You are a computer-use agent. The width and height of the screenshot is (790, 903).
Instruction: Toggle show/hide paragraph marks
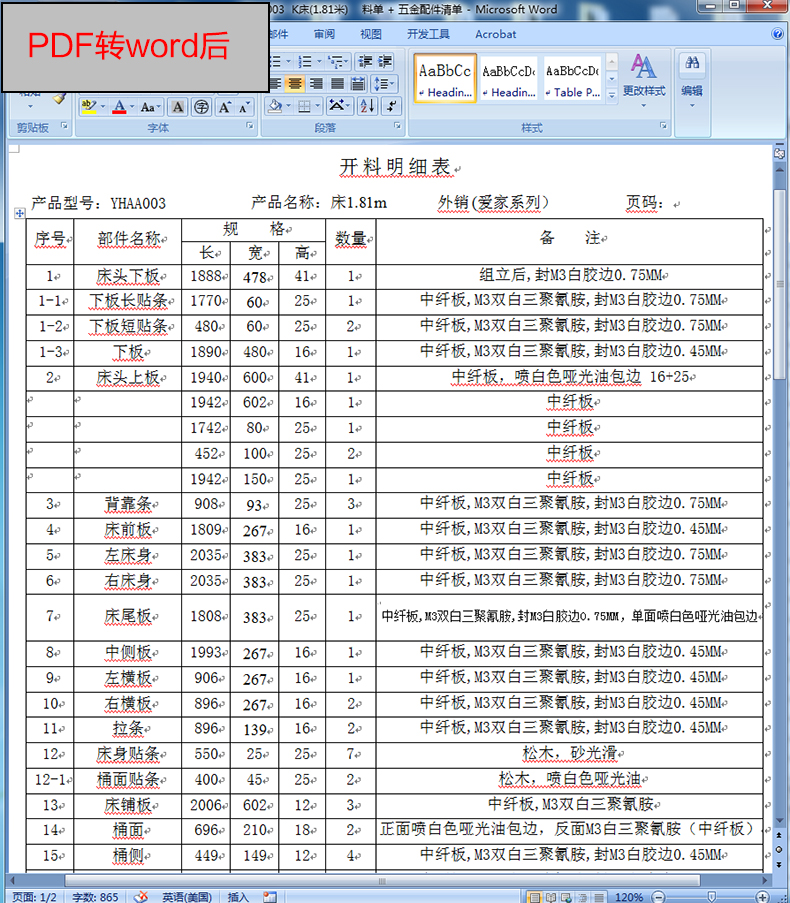pos(391,106)
